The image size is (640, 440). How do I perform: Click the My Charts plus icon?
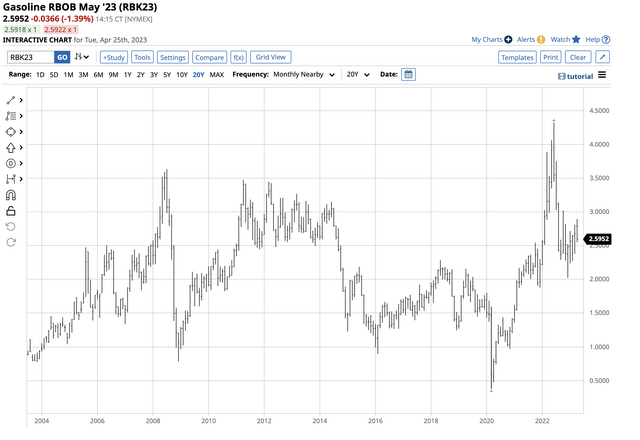pyautogui.click(x=508, y=40)
